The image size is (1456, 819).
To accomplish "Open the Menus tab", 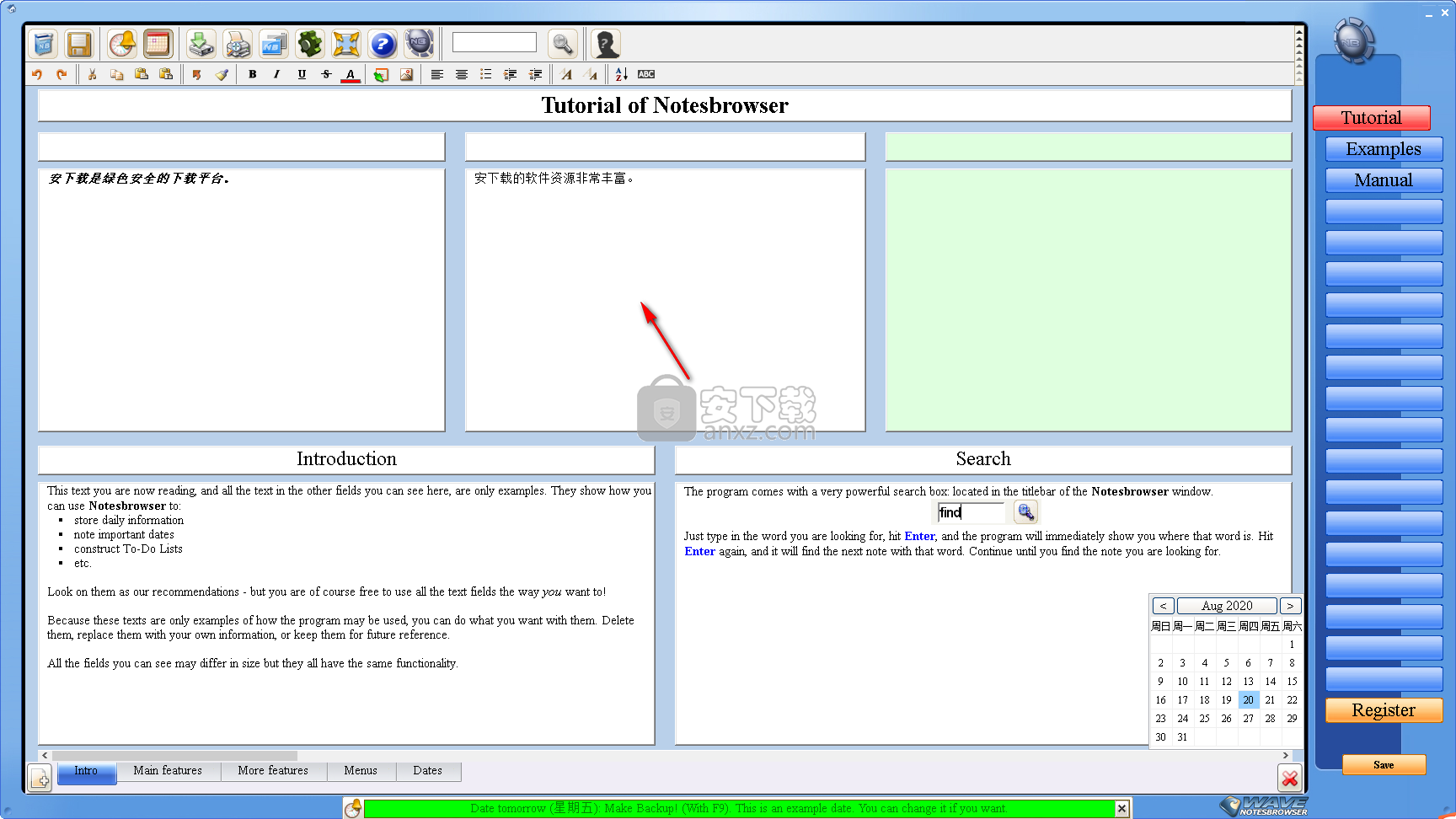I will click(x=361, y=771).
